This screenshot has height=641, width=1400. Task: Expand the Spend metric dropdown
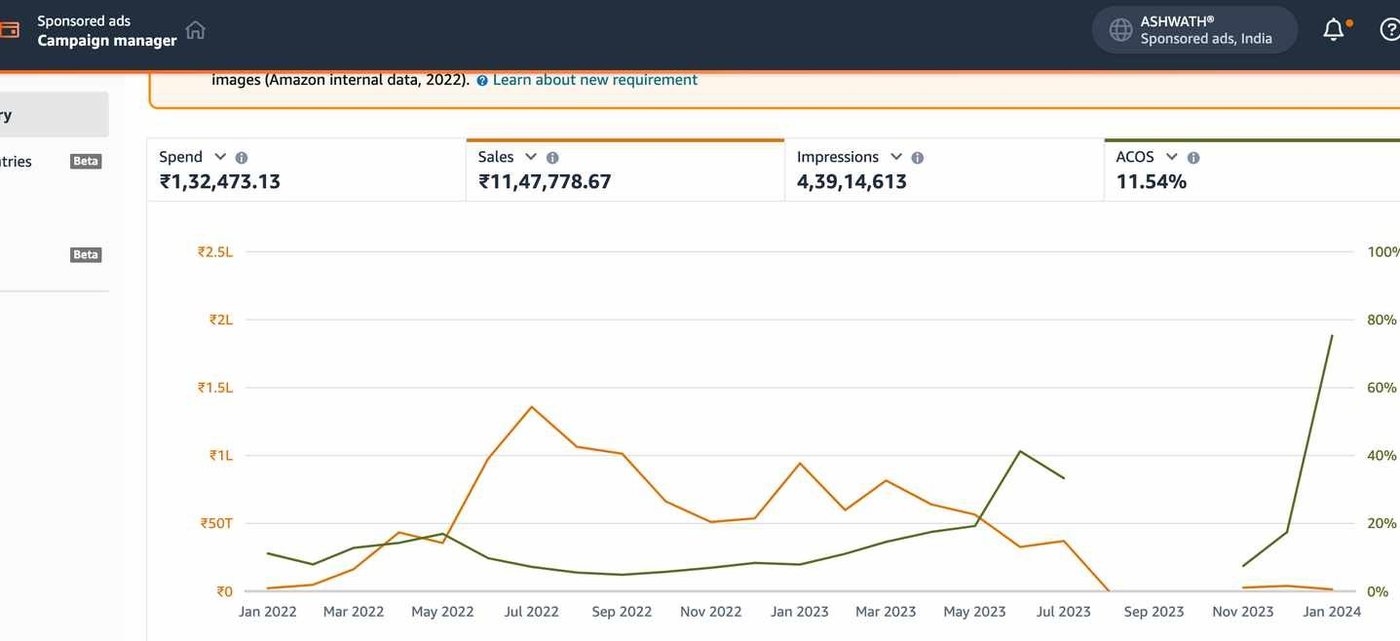click(220, 157)
